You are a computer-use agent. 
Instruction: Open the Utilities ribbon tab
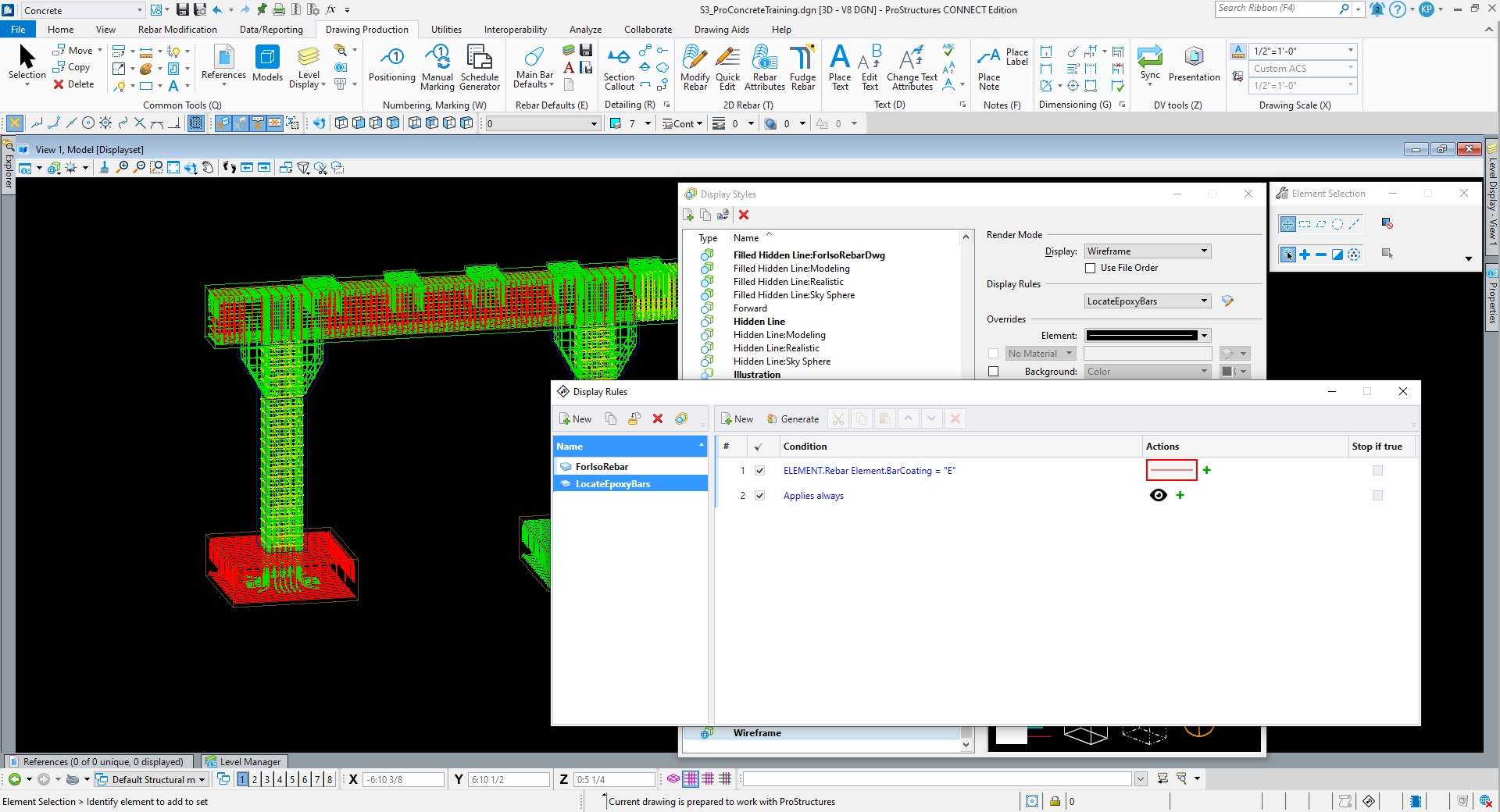(x=446, y=30)
